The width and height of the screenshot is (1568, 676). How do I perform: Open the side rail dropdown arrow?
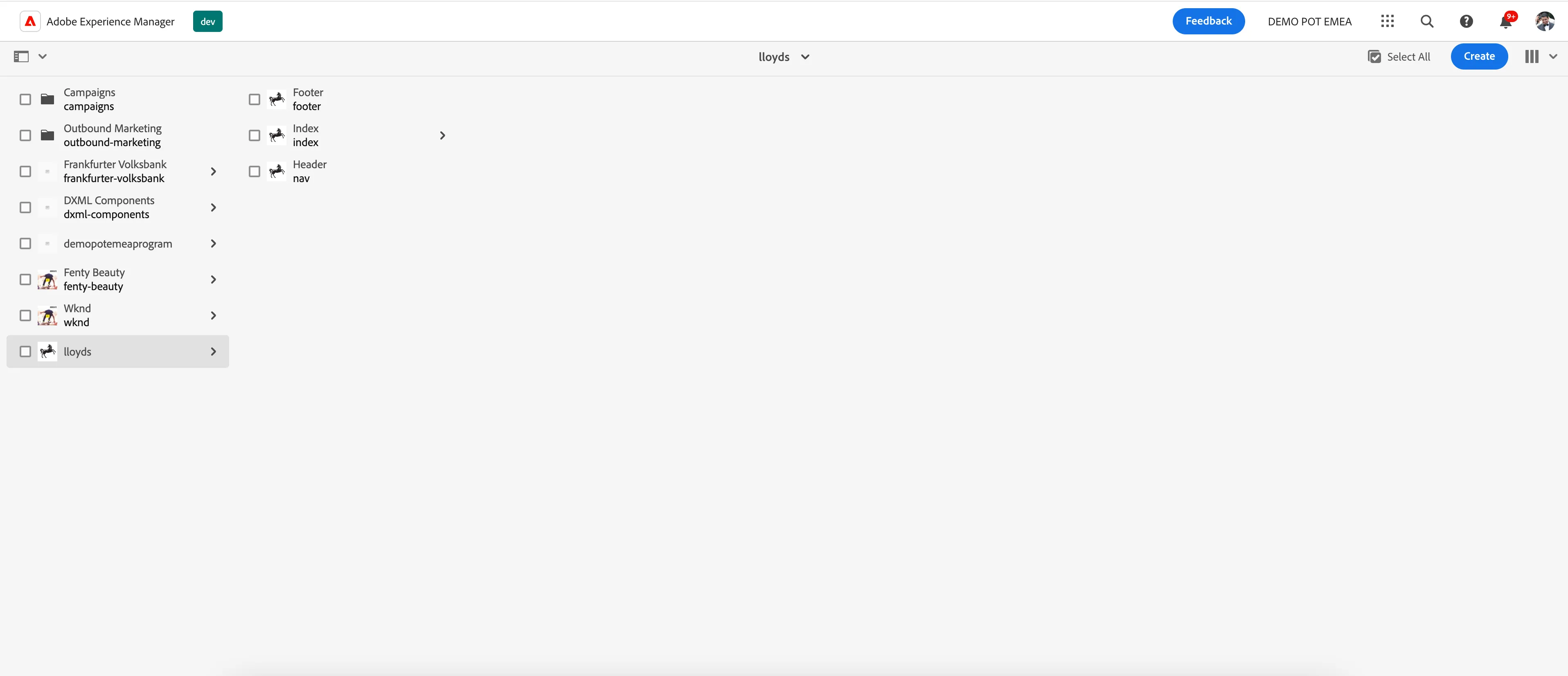coord(43,56)
